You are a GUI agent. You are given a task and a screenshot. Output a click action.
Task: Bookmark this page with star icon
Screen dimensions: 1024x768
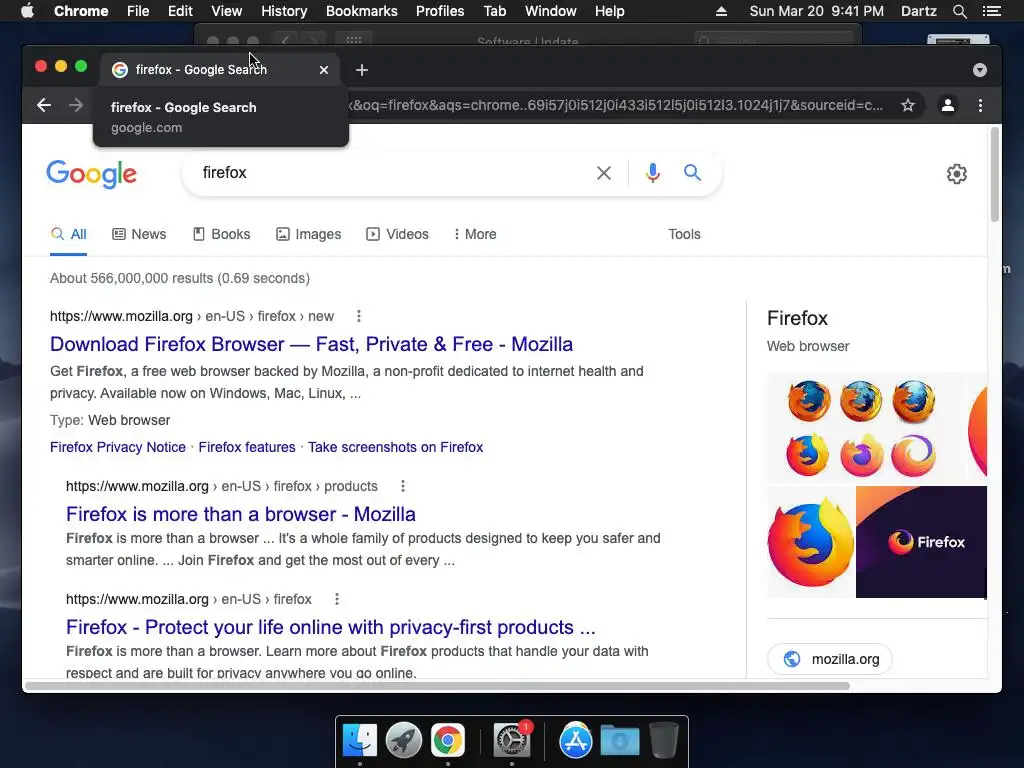(x=908, y=105)
